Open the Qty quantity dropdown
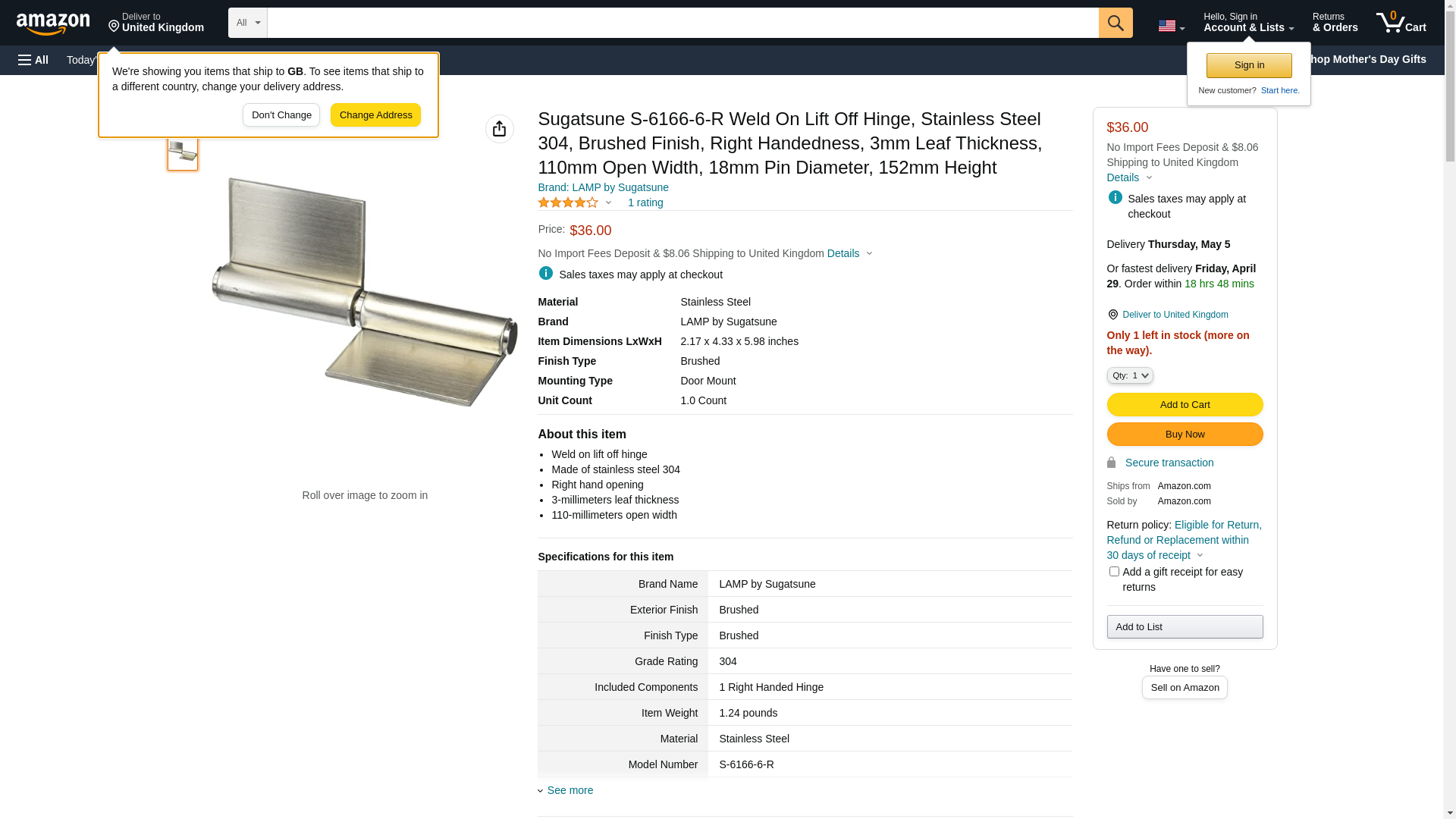The height and width of the screenshot is (819, 1456). pyautogui.click(x=1130, y=375)
